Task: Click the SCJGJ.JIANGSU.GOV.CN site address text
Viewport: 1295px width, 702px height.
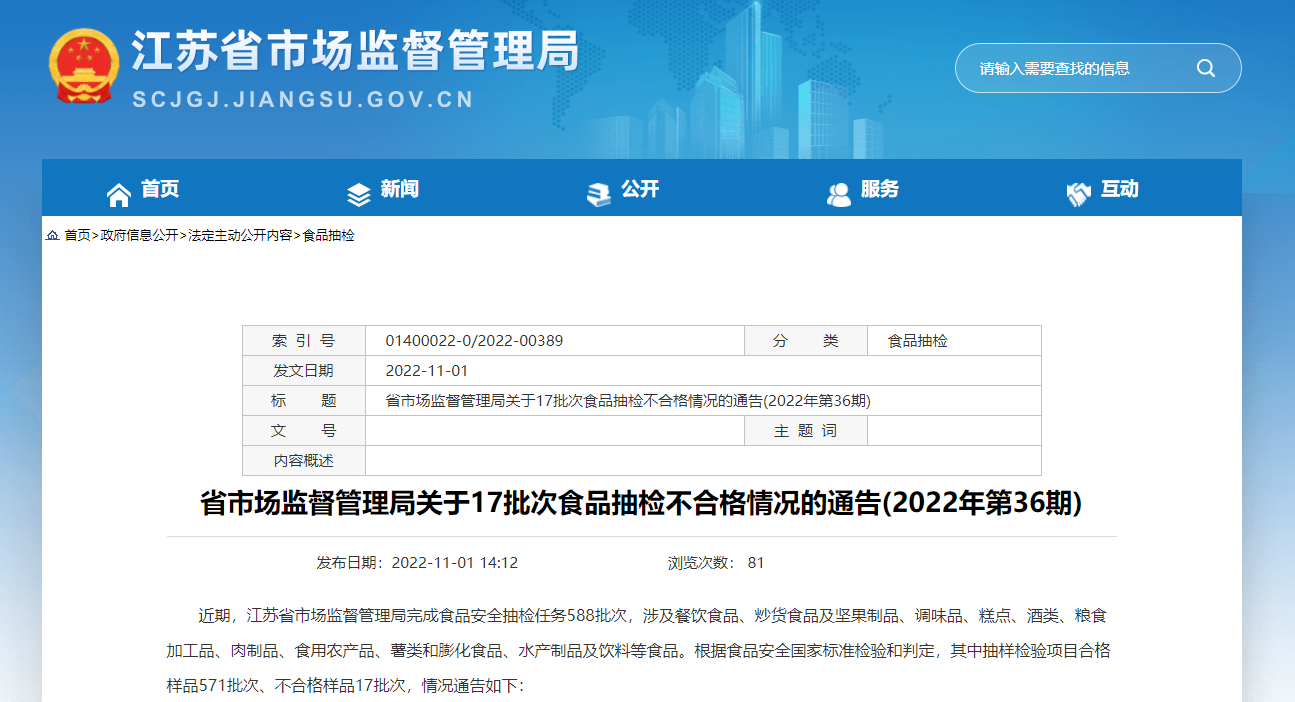Action: click(303, 100)
